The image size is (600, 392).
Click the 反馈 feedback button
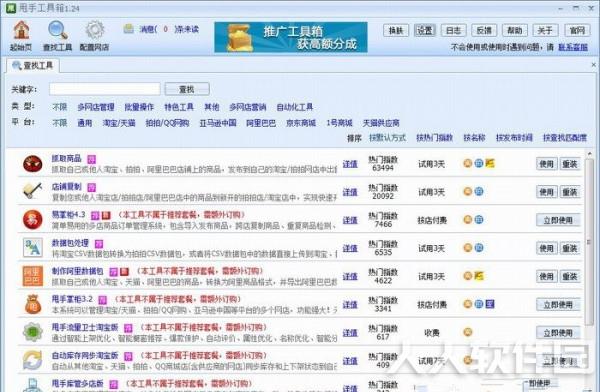[x=484, y=30]
